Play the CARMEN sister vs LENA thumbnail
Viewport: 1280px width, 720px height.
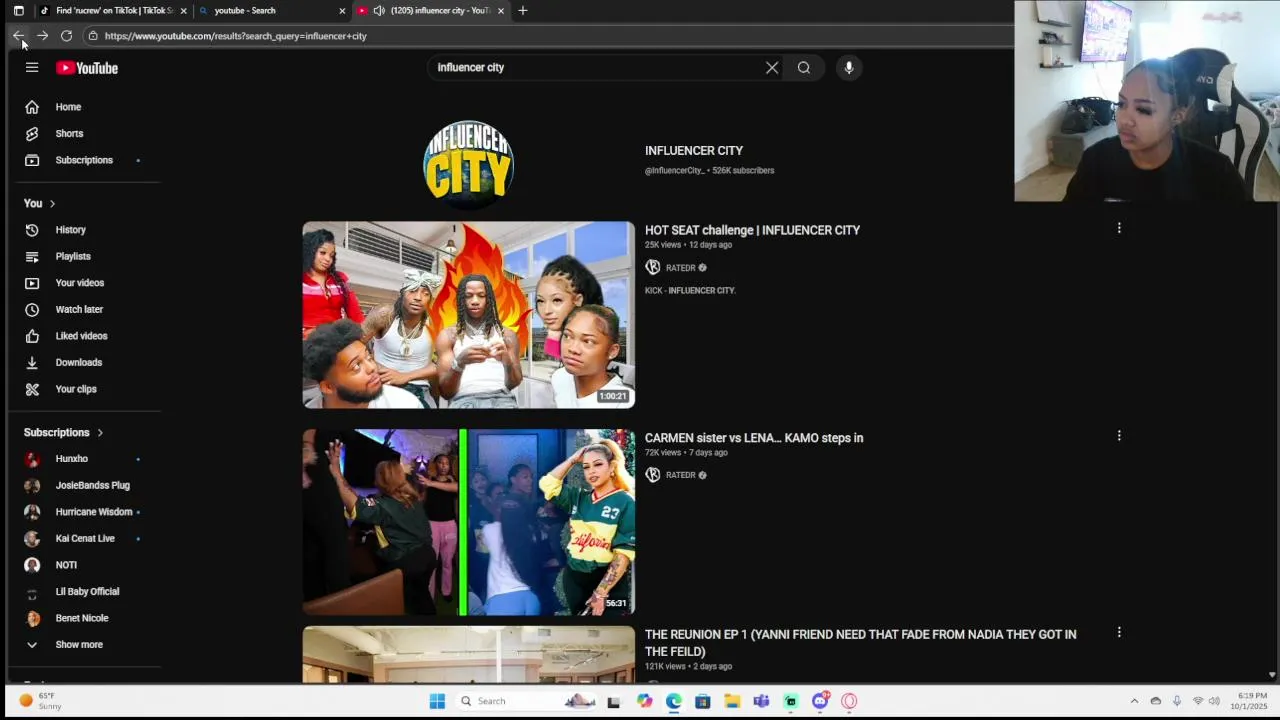pyautogui.click(x=468, y=522)
